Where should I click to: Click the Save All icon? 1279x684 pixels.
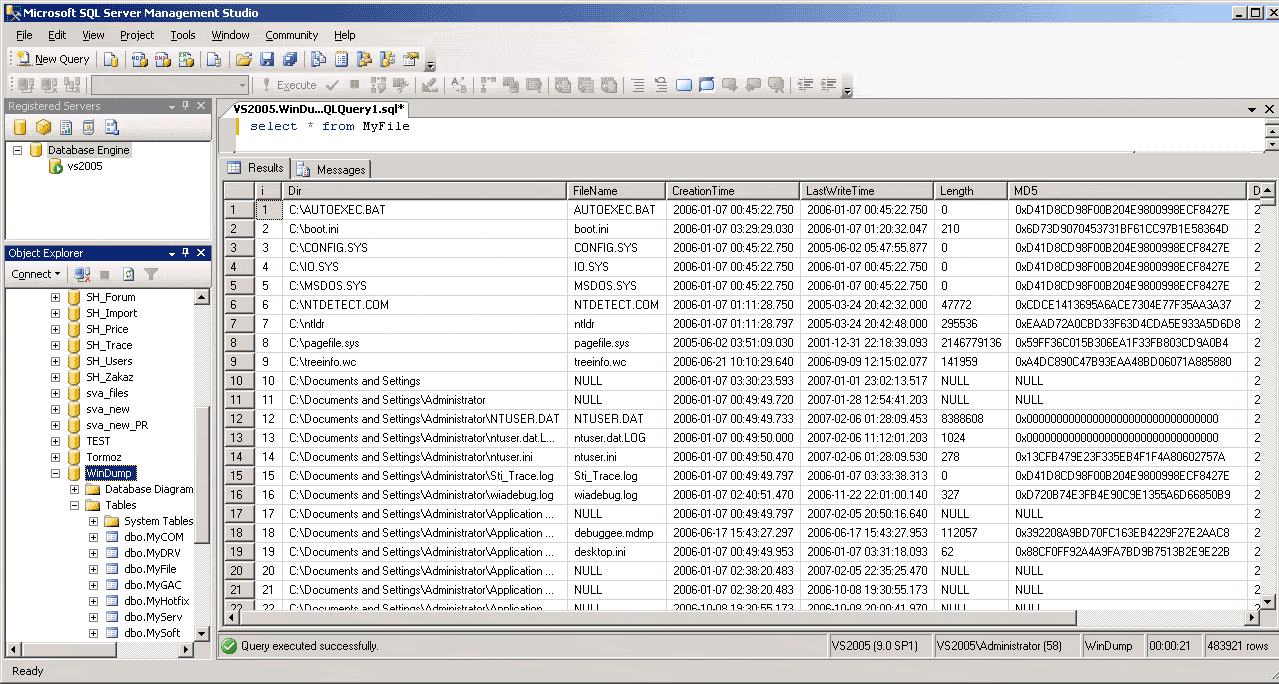[290, 59]
